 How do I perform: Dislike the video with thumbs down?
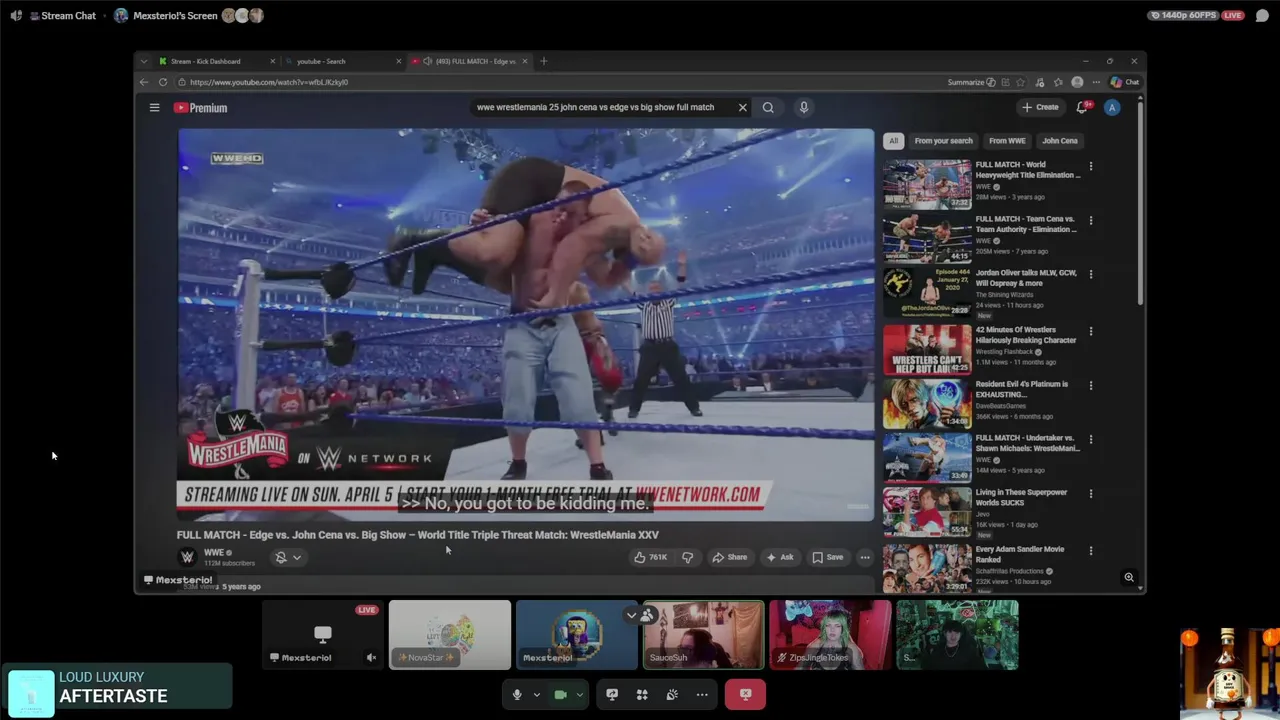[687, 557]
